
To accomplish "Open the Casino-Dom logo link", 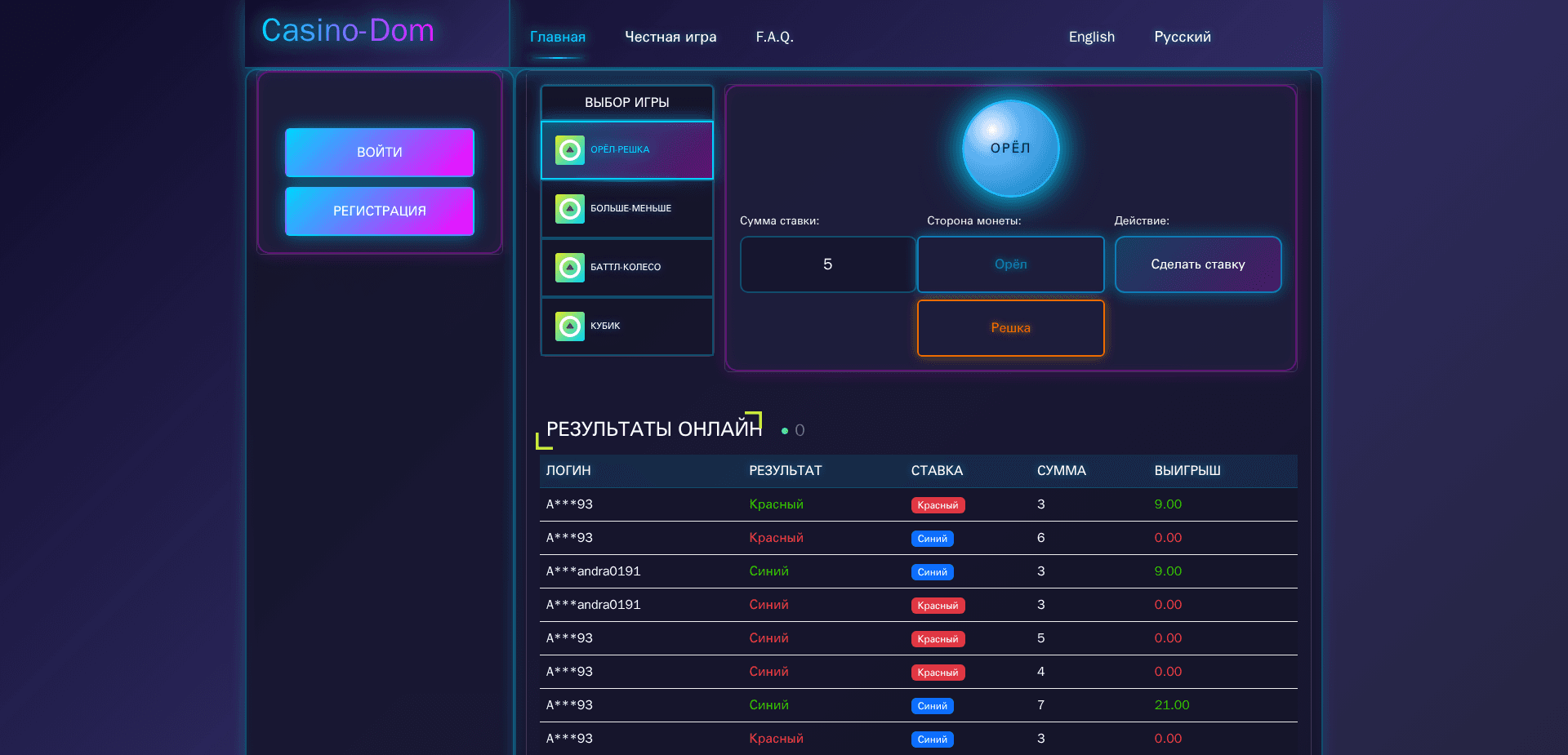I will [x=348, y=31].
